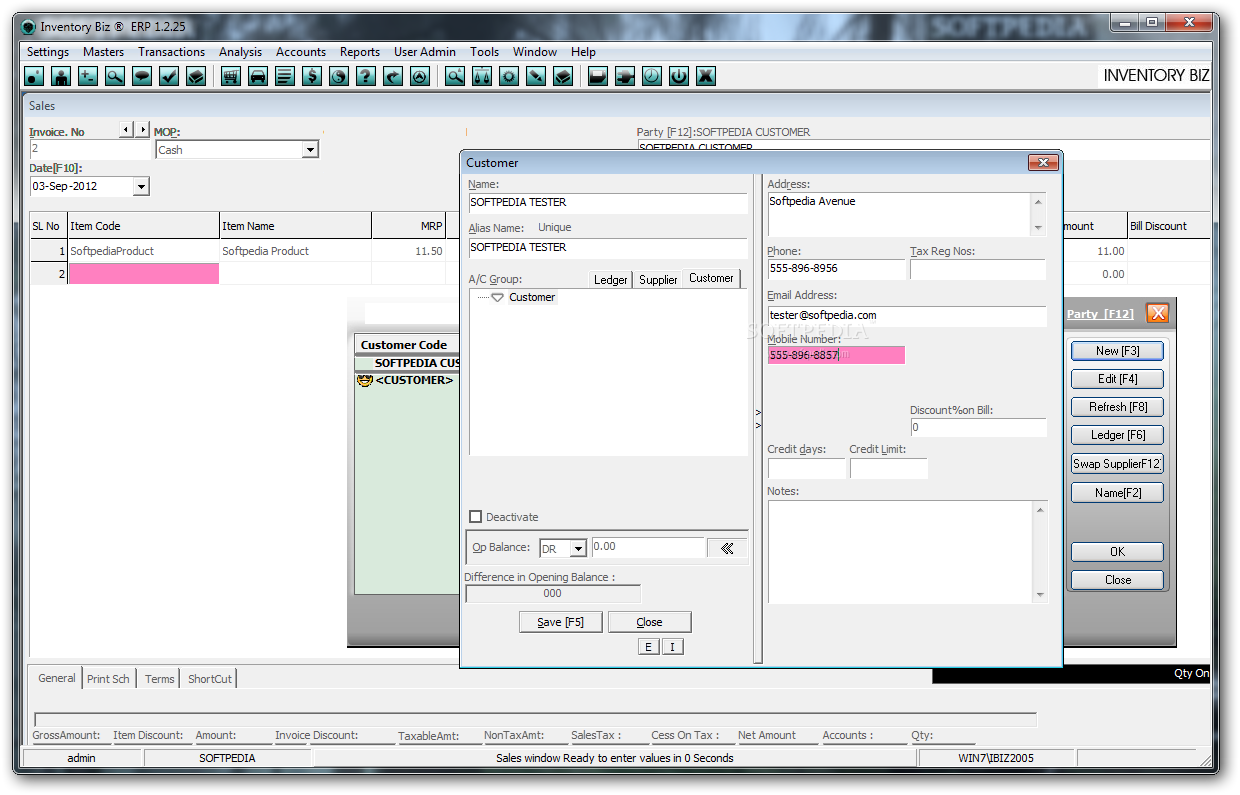Click the balance scales toolbar icon

click(482, 76)
